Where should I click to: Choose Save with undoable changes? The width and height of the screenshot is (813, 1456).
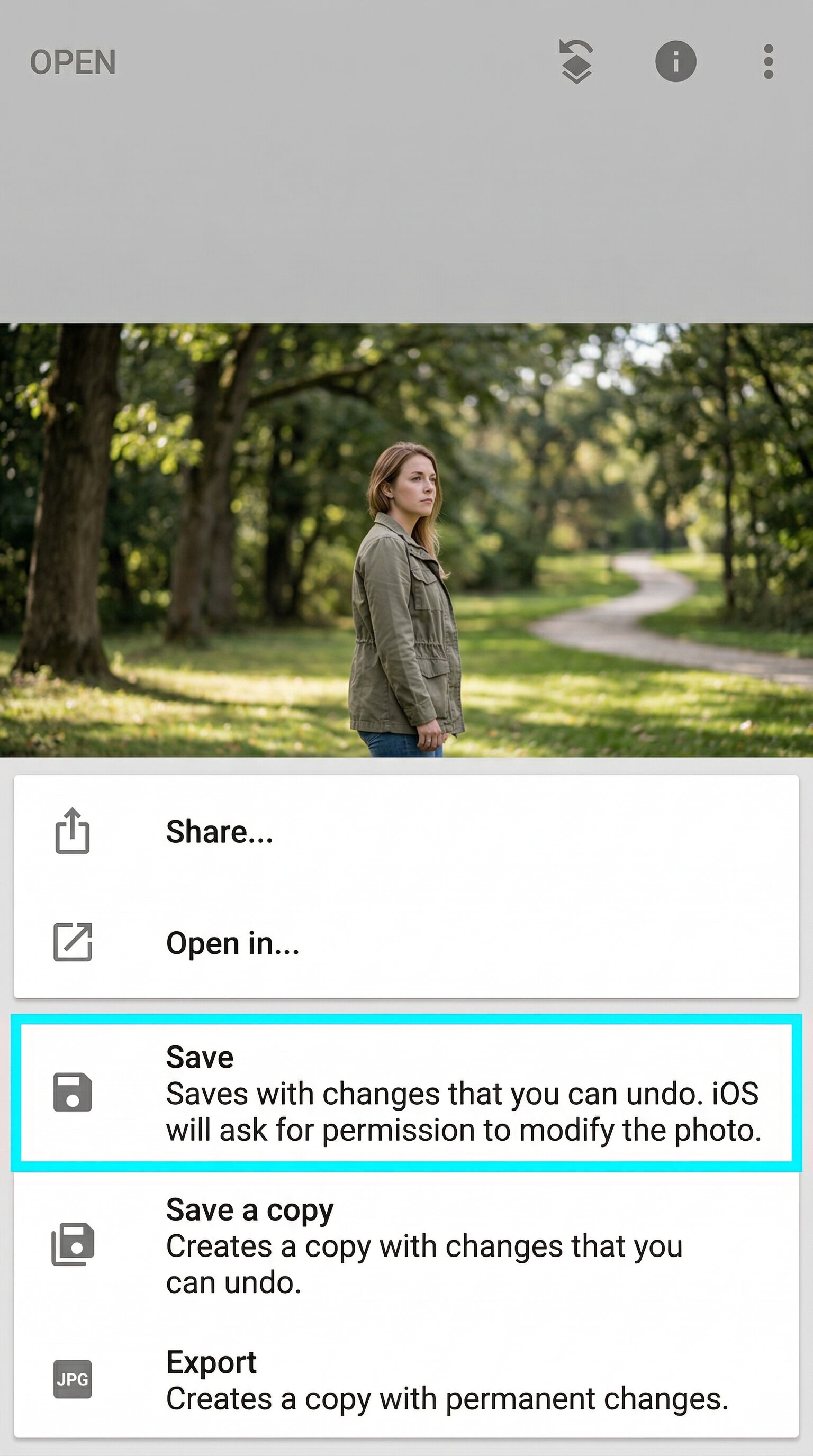click(x=406, y=1093)
